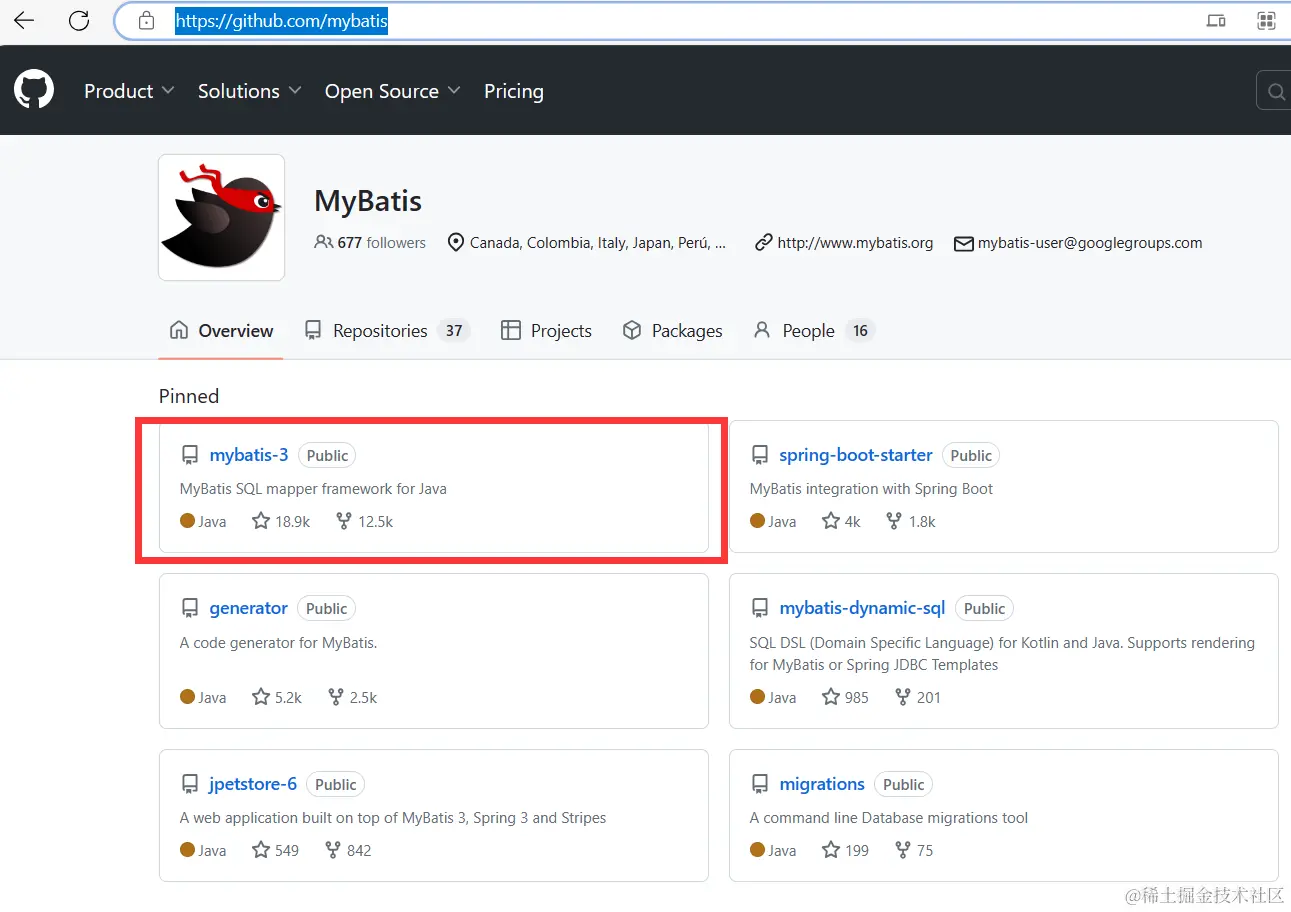Click the QR code icon in address bar
Image resolution: width=1291 pixels, height=912 pixels.
(x=1266, y=20)
